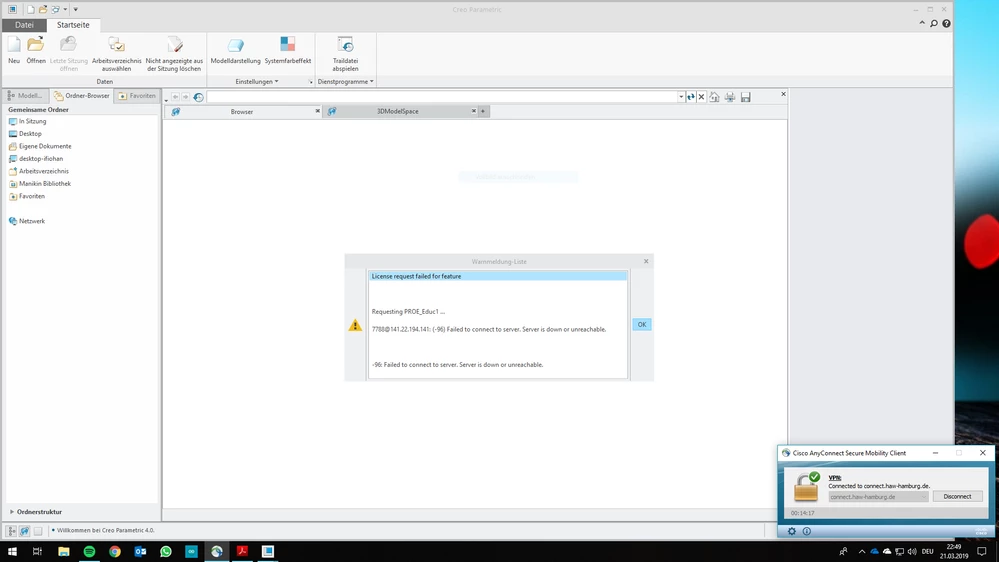Viewport: 999px width, 562px height.
Task: Switch to the Modell... navigator tab
Action: point(25,96)
